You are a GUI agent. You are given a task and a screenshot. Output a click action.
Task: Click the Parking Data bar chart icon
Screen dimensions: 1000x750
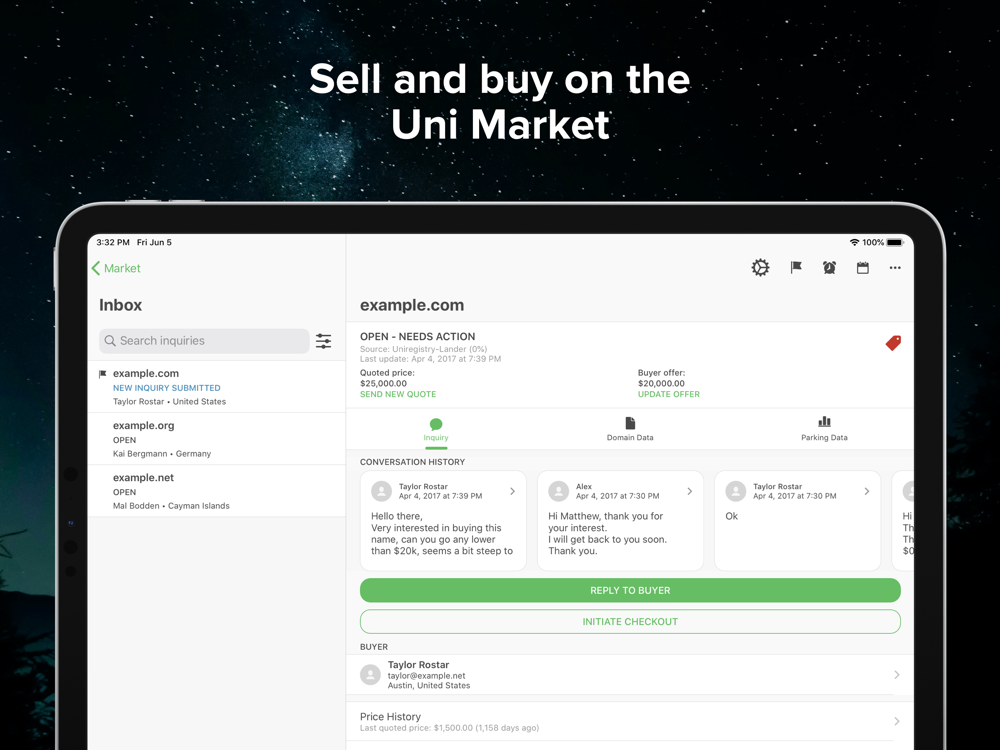(x=824, y=422)
